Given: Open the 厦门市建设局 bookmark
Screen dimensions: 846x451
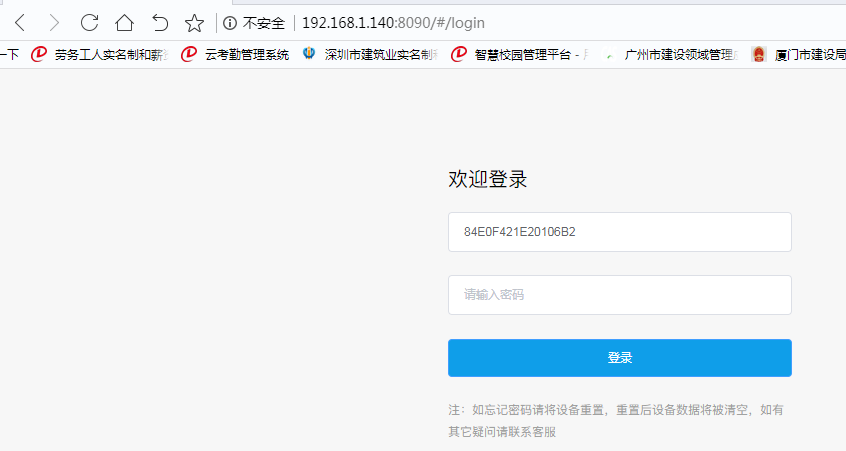Looking at the screenshot, I should click(x=799, y=54).
